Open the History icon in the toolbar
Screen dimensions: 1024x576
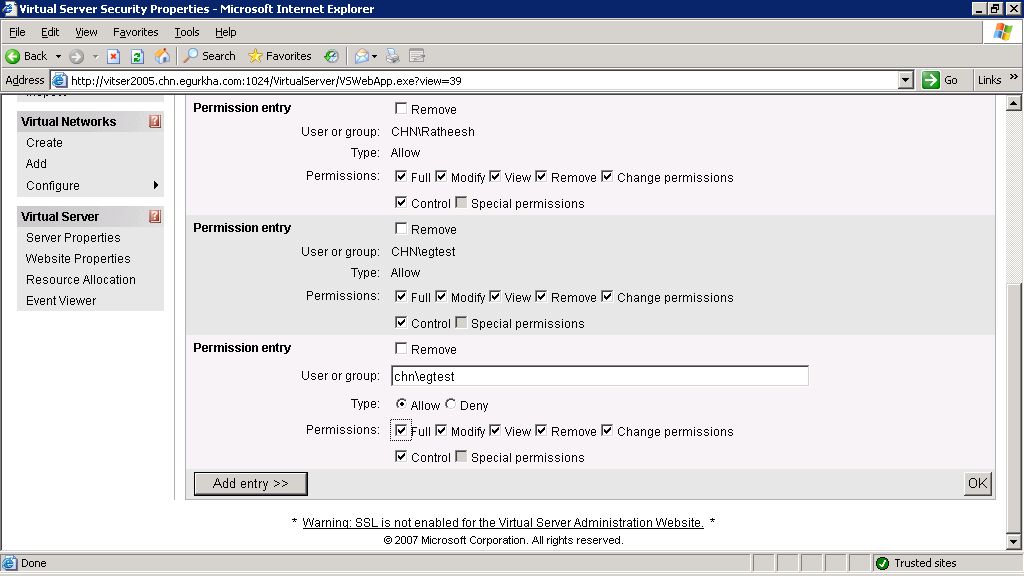point(332,56)
